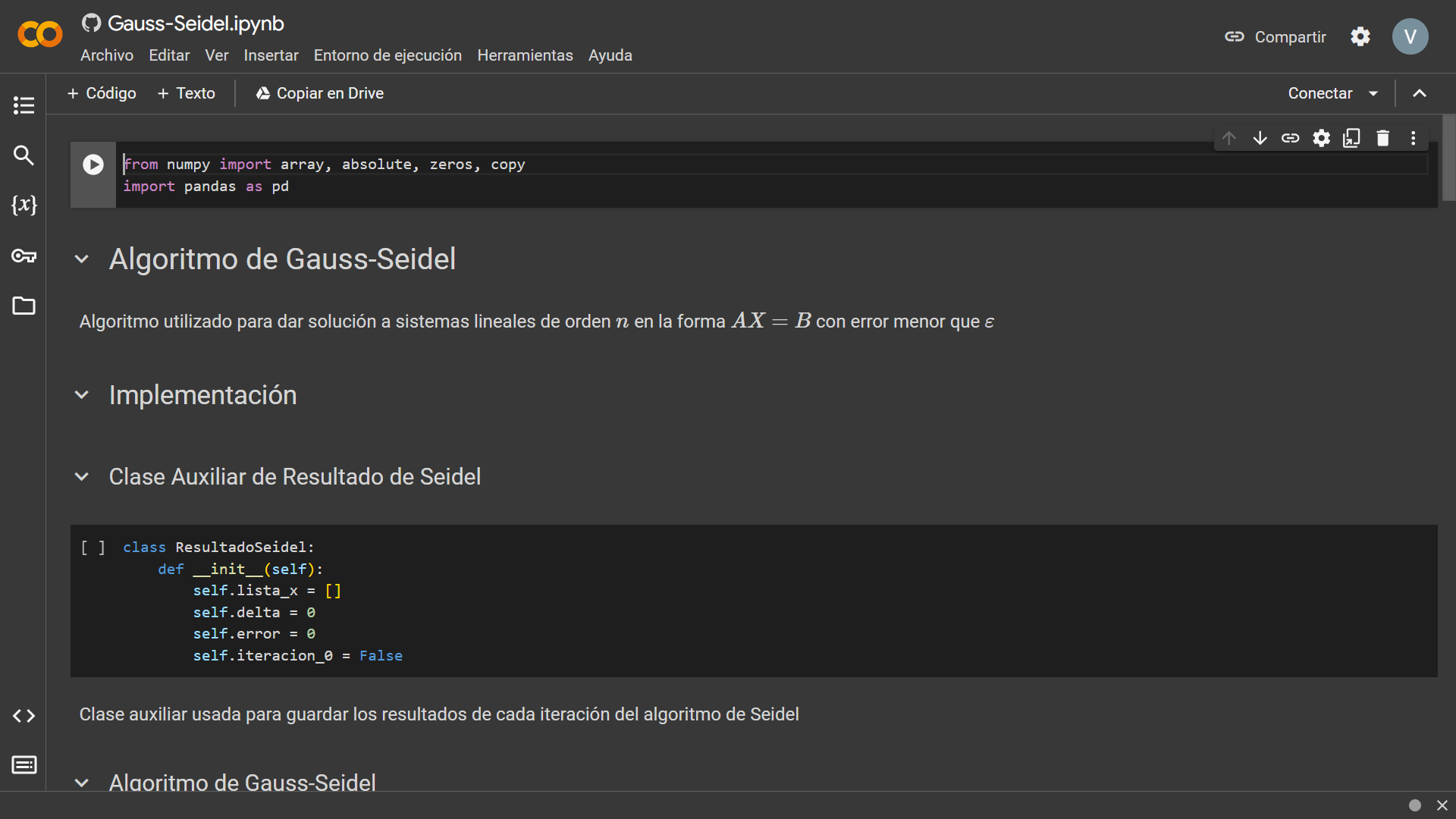
Task: Select the Clase auxiliar usada description text
Action: pos(439,714)
